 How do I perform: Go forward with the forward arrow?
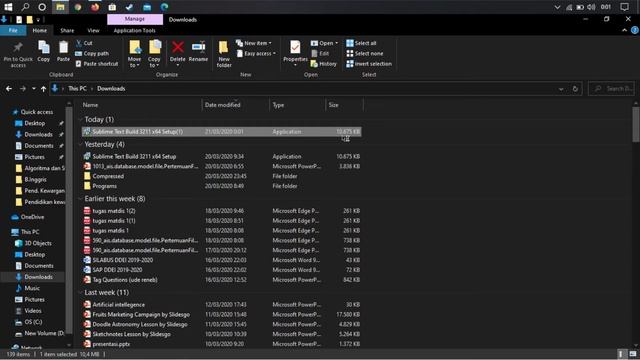click(23, 89)
